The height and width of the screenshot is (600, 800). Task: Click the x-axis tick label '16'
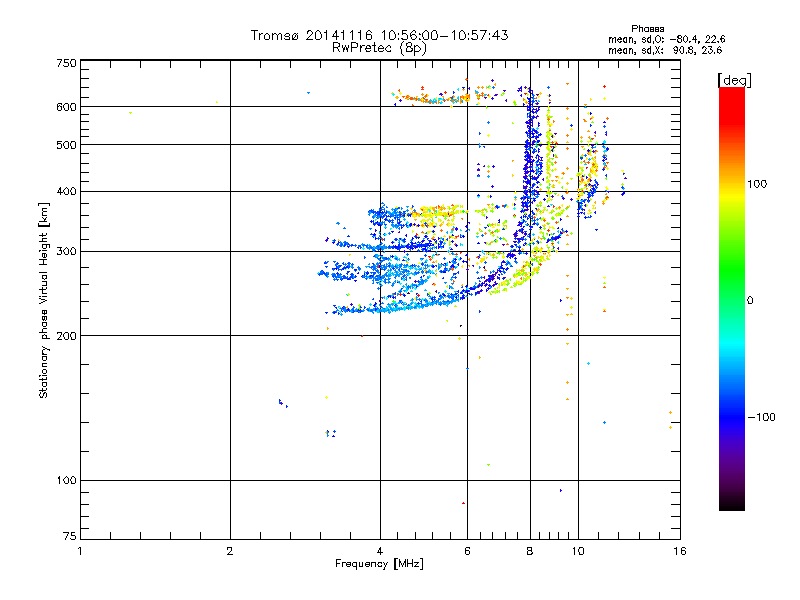point(680,551)
